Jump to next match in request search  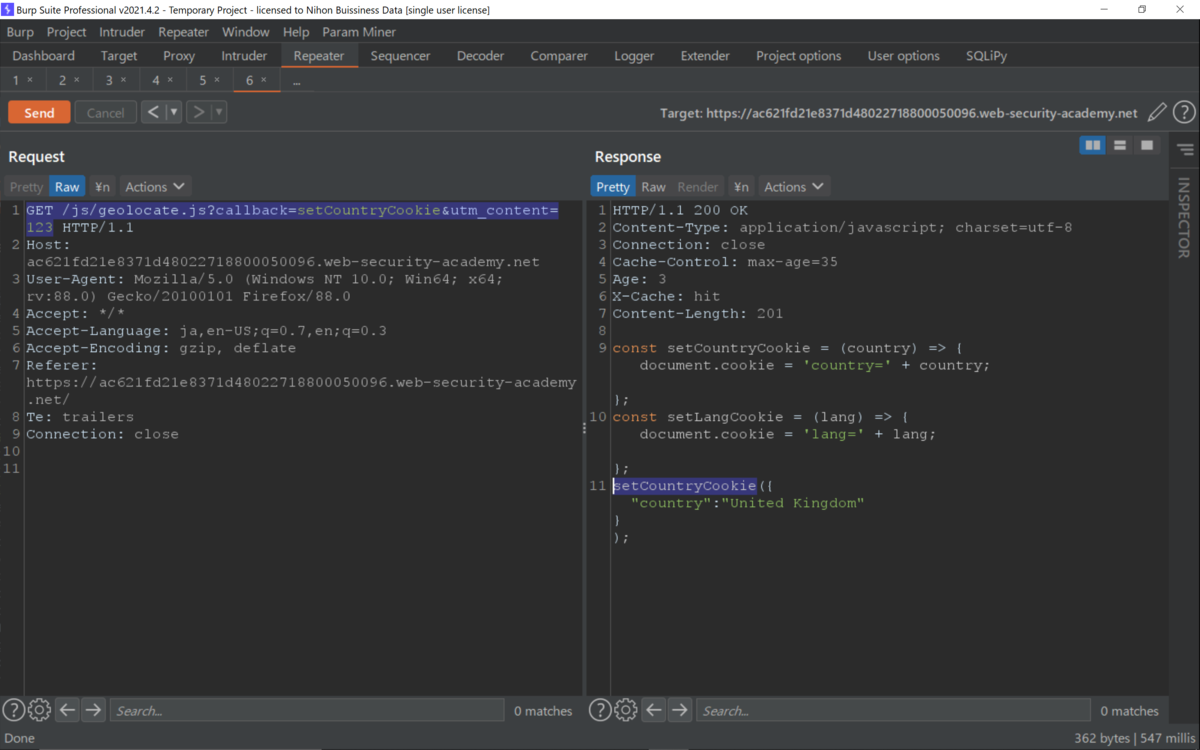pyautogui.click(x=93, y=710)
